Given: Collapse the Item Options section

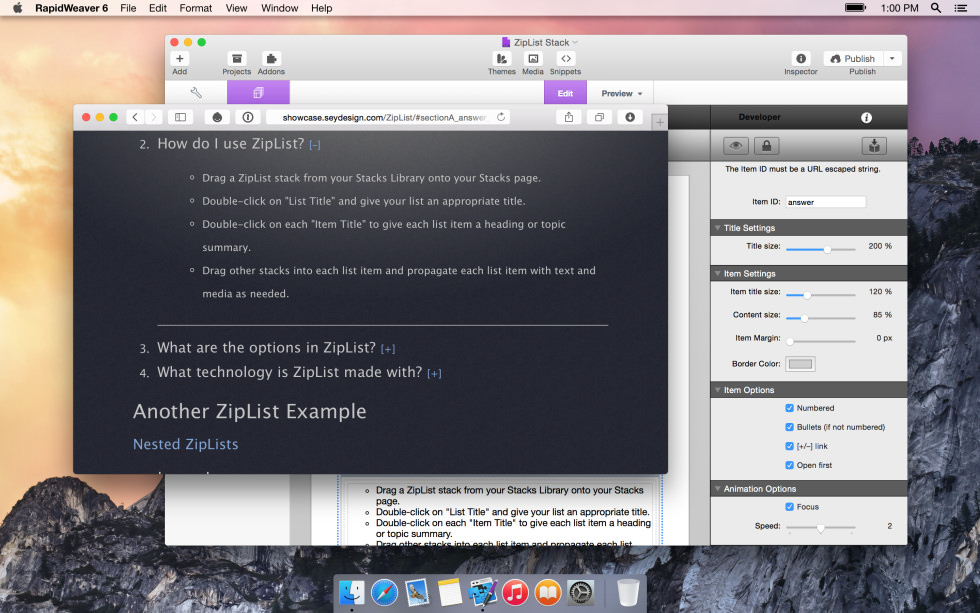Looking at the screenshot, I should pos(718,390).
